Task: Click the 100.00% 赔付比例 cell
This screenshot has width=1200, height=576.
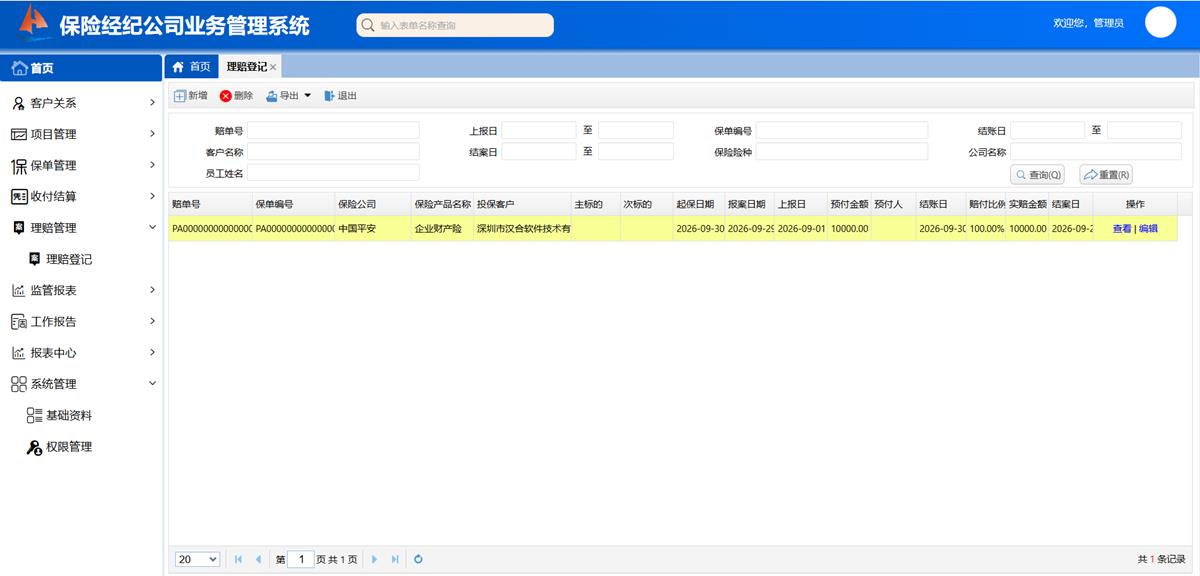Action: pyautogui.click(x=986, y=229)
